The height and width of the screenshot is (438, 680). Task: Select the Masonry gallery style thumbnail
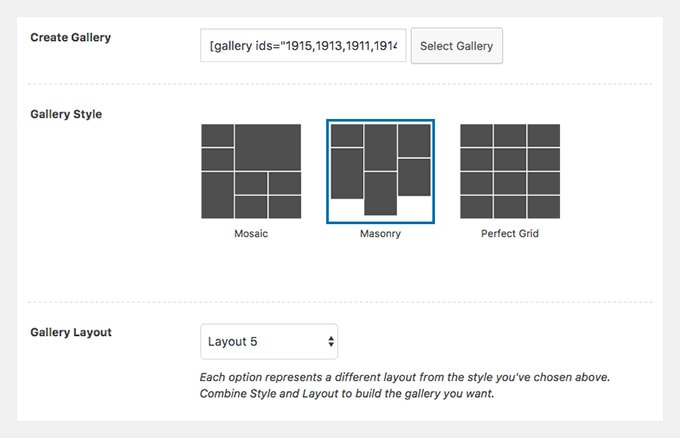(x=380, y=171)
